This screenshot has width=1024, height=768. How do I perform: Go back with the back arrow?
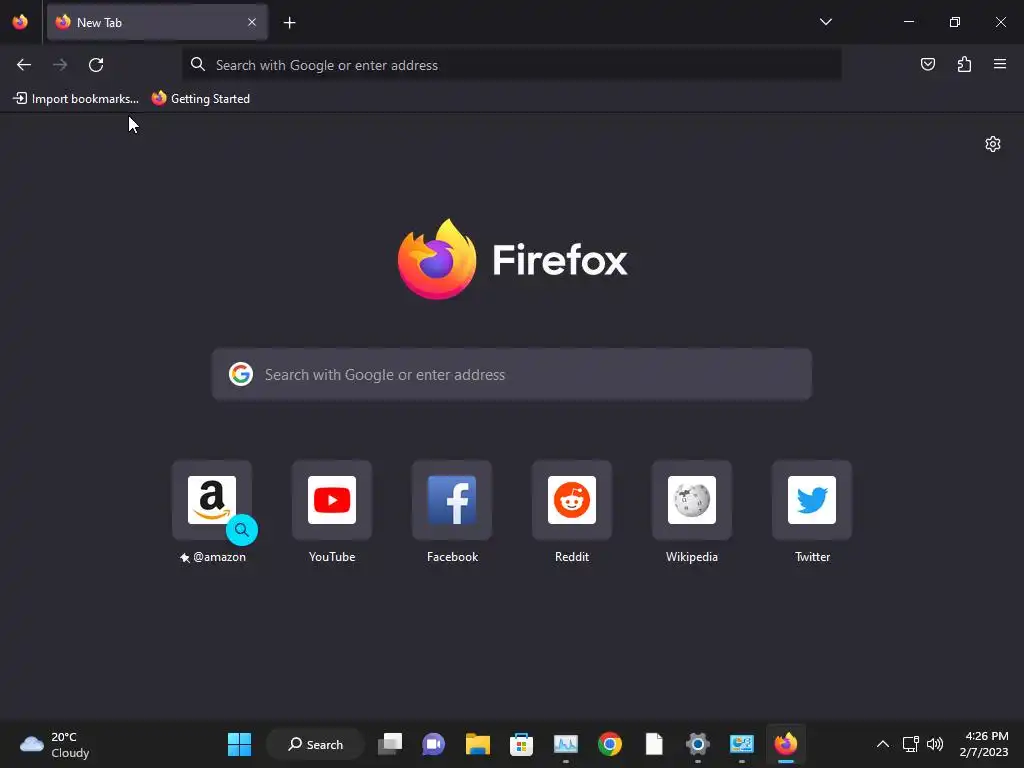24,65
